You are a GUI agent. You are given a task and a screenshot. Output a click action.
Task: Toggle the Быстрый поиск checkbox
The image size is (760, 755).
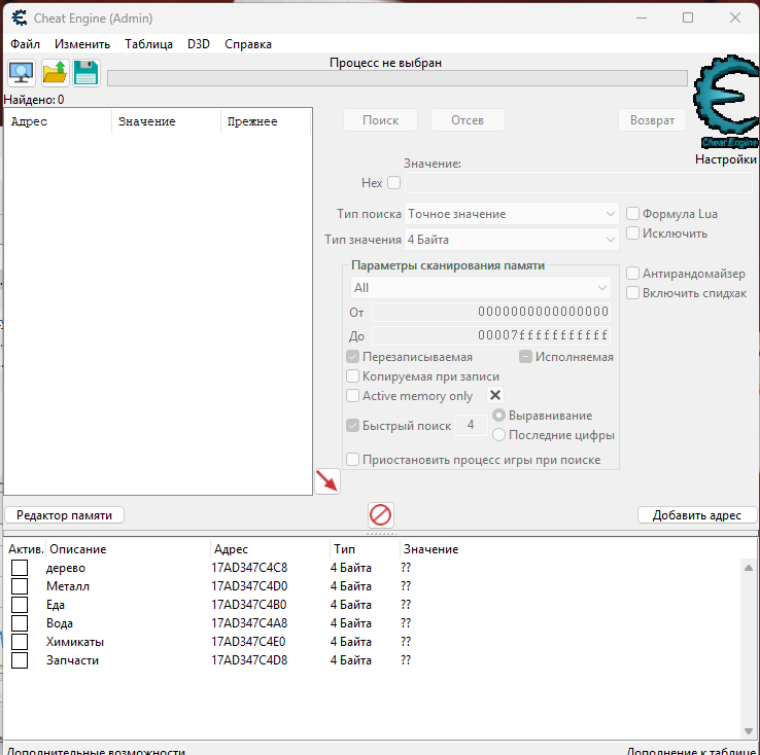tap(352, 425)
